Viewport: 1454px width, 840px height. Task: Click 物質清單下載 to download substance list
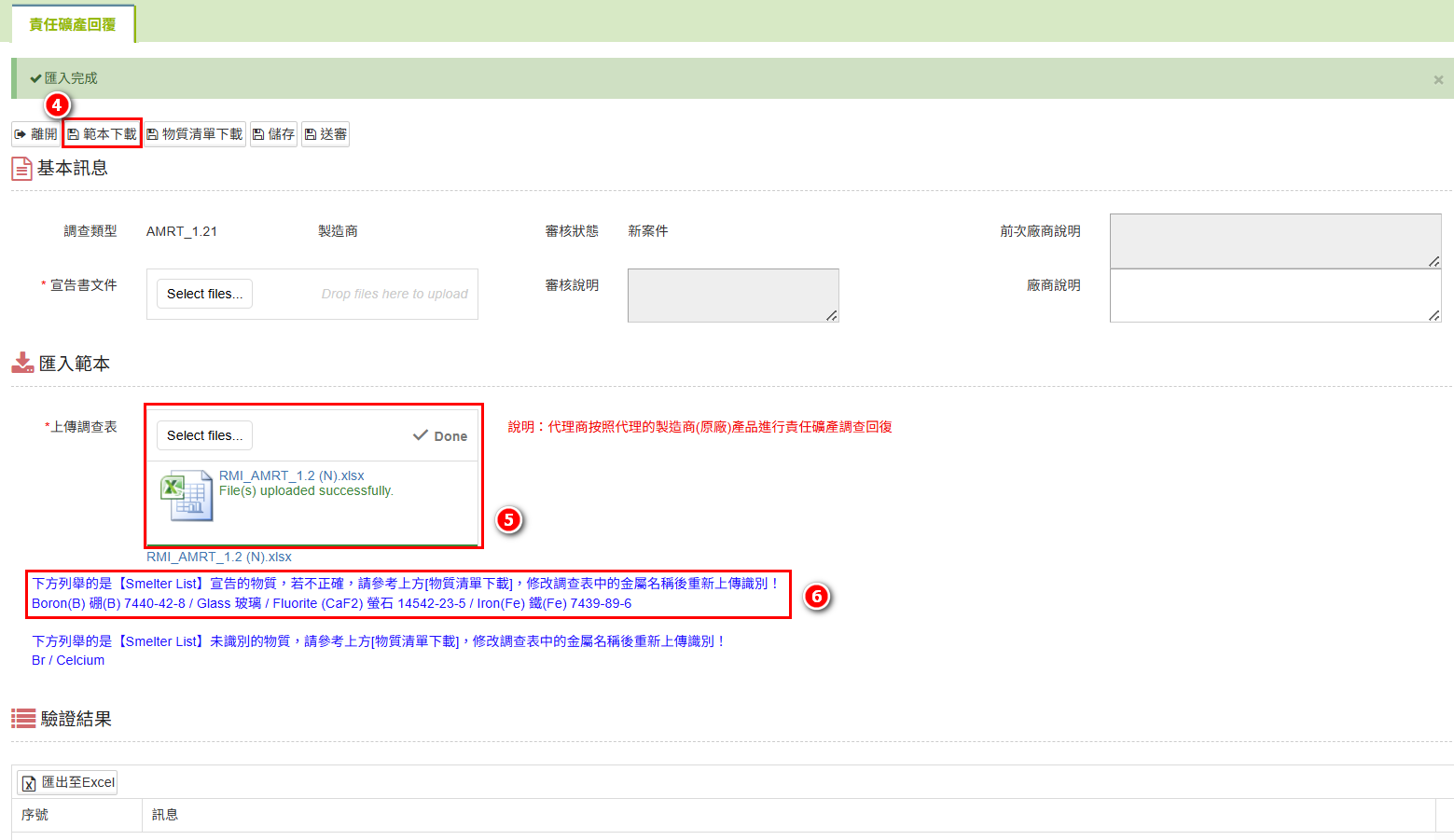pyautogui.click(x=195, y=134)
